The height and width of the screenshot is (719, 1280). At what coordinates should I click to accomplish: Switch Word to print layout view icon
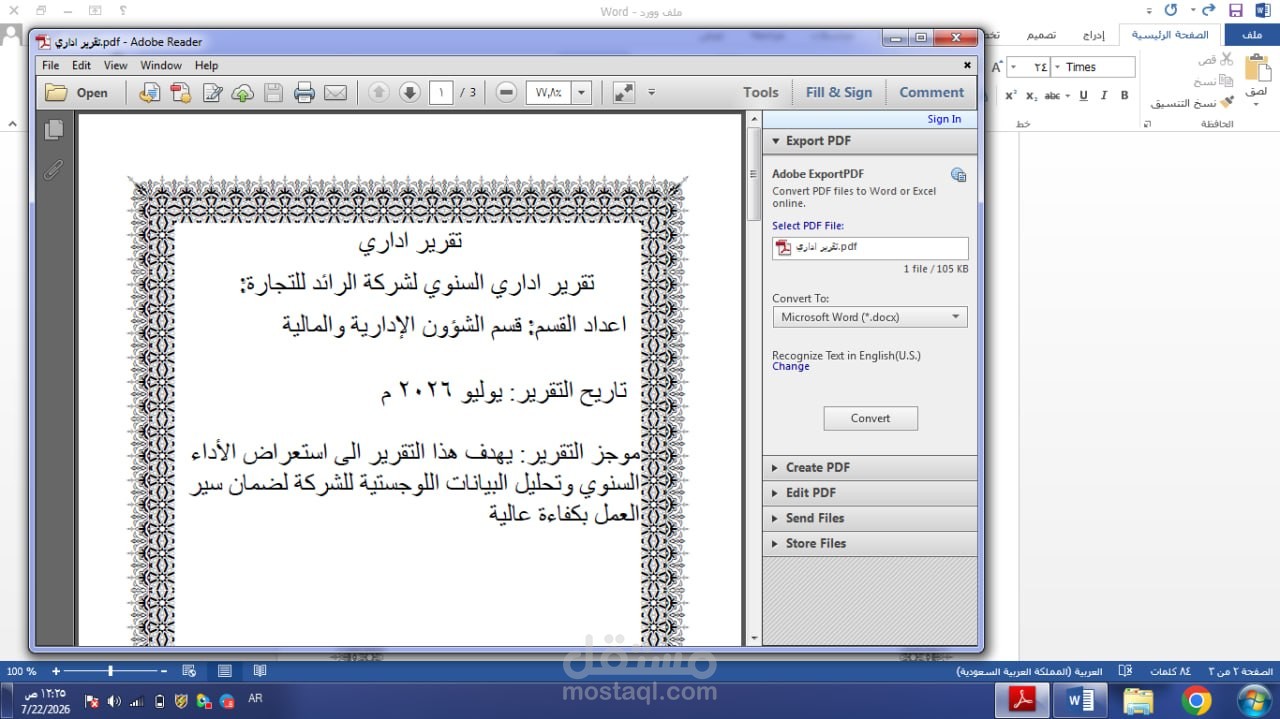224,671
